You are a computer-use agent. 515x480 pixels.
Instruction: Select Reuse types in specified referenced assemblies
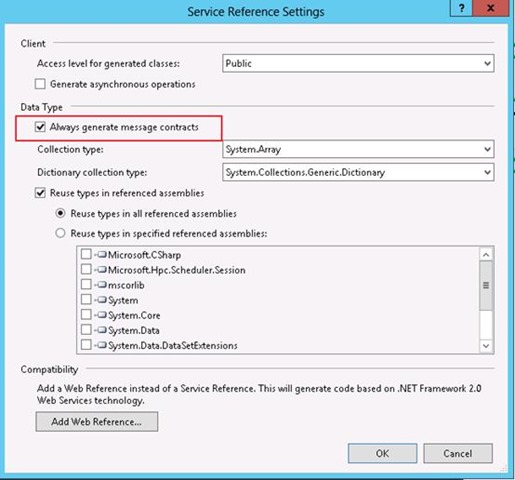[x=60, y=233]
